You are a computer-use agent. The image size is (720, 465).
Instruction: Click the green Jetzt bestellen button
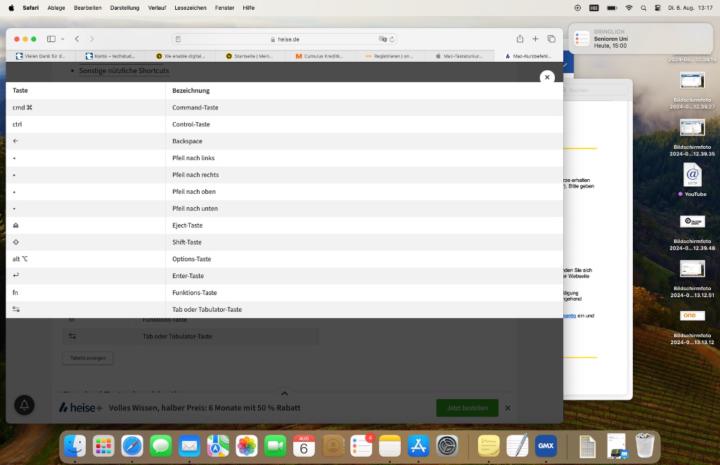point(467,408)
